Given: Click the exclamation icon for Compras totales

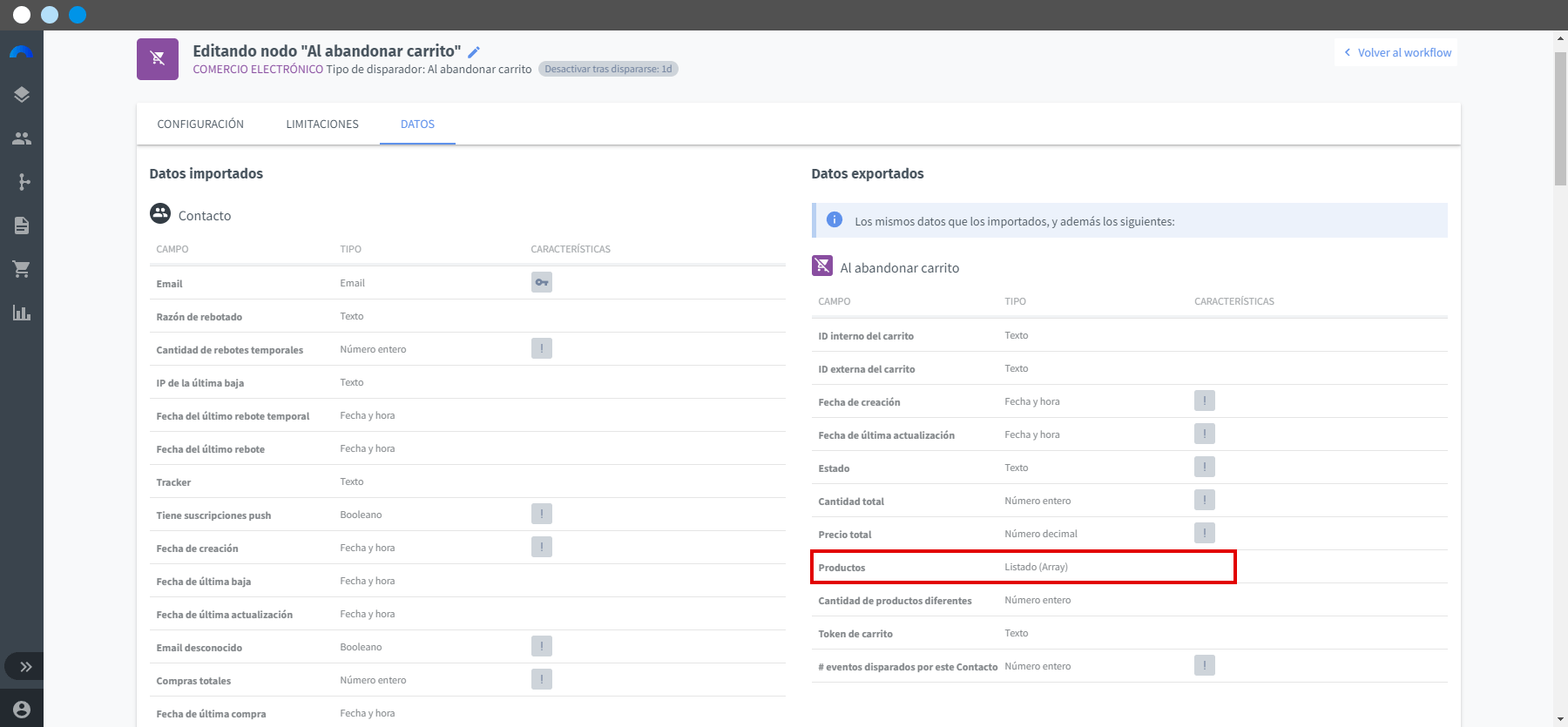Looking at the screenshot, I should point(542,679).
